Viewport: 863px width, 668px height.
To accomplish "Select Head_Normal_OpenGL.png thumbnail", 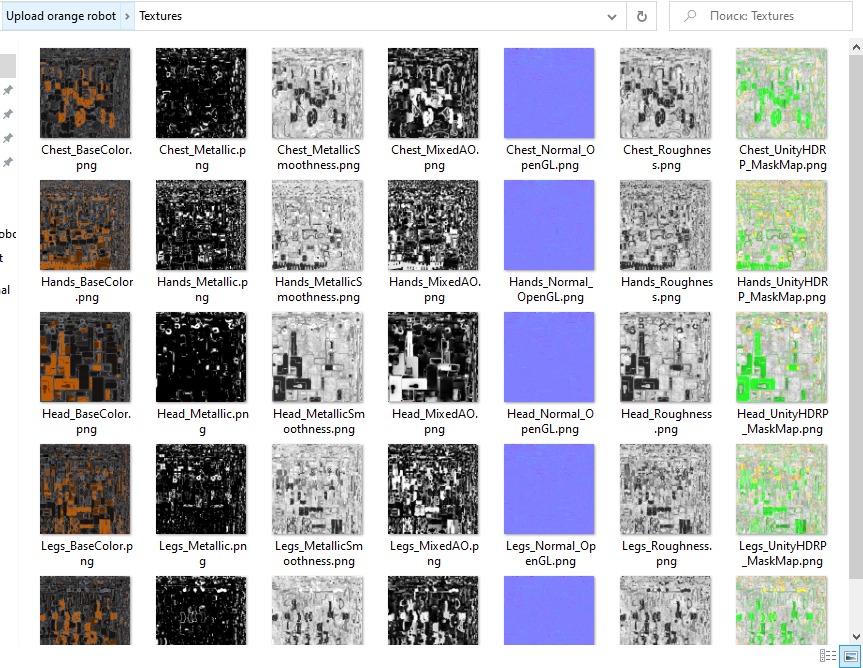I will point(549,357).
